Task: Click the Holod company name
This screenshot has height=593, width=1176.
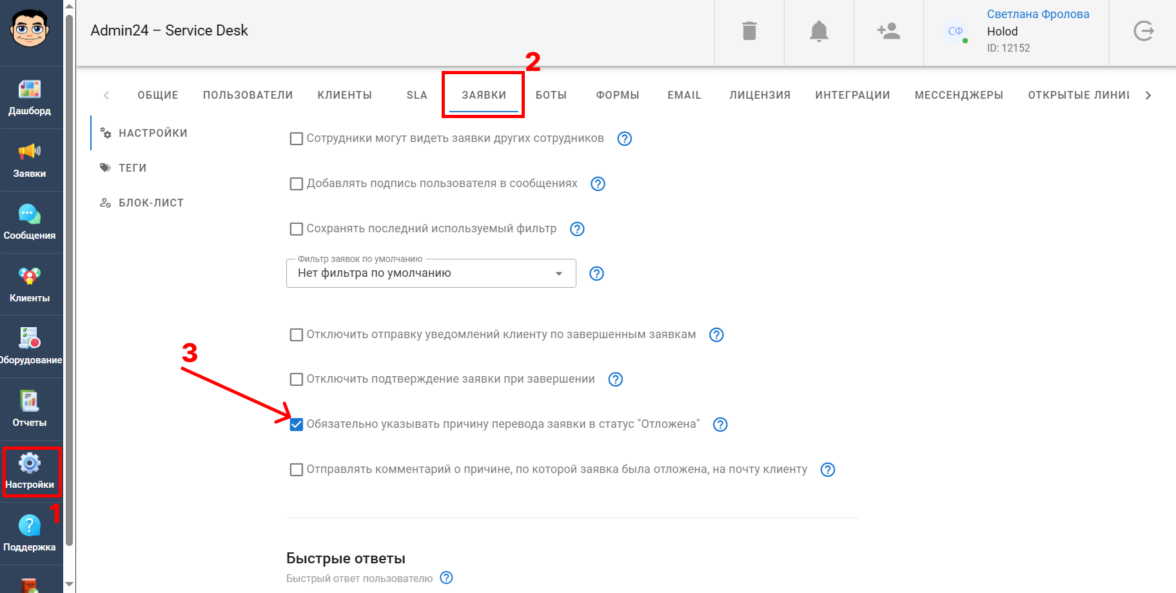Action: coord(1002,31)
